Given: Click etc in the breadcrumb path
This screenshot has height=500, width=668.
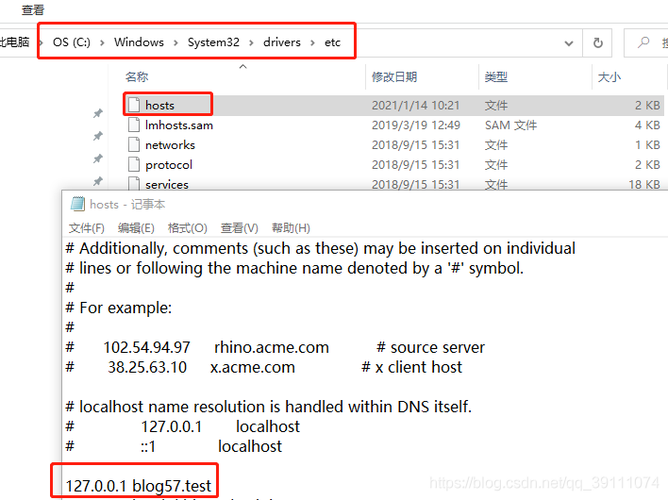Looking at the screenshot, I should [332, 42].
